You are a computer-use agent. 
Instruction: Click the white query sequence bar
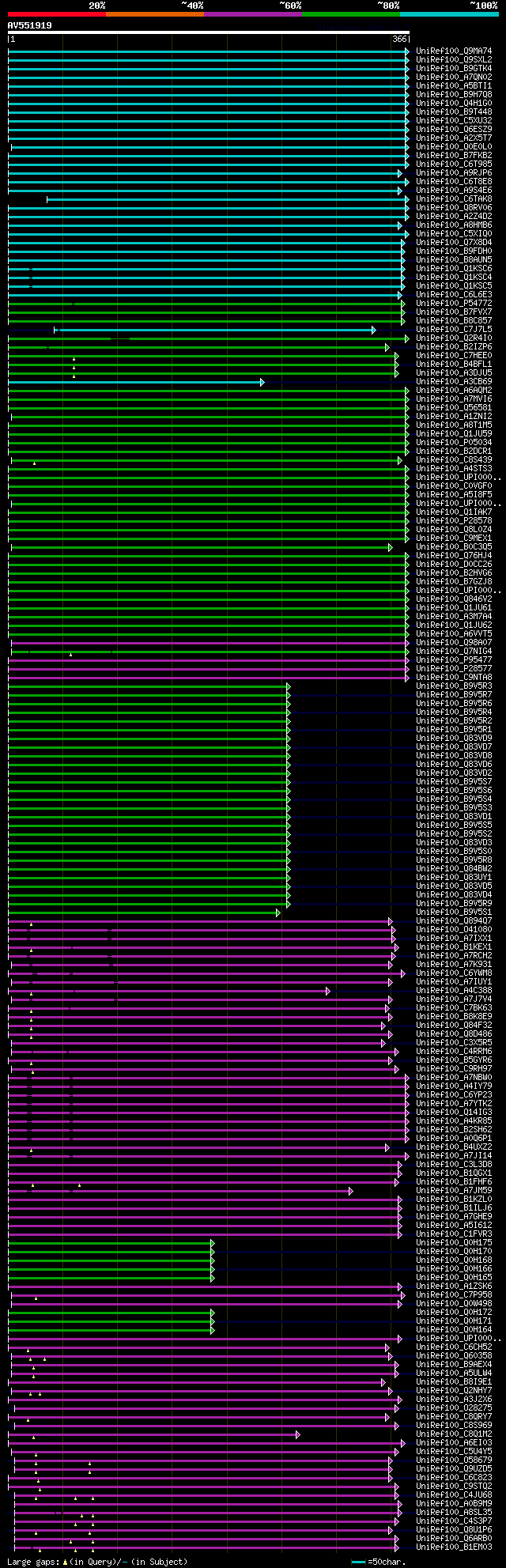coord(209,32)
